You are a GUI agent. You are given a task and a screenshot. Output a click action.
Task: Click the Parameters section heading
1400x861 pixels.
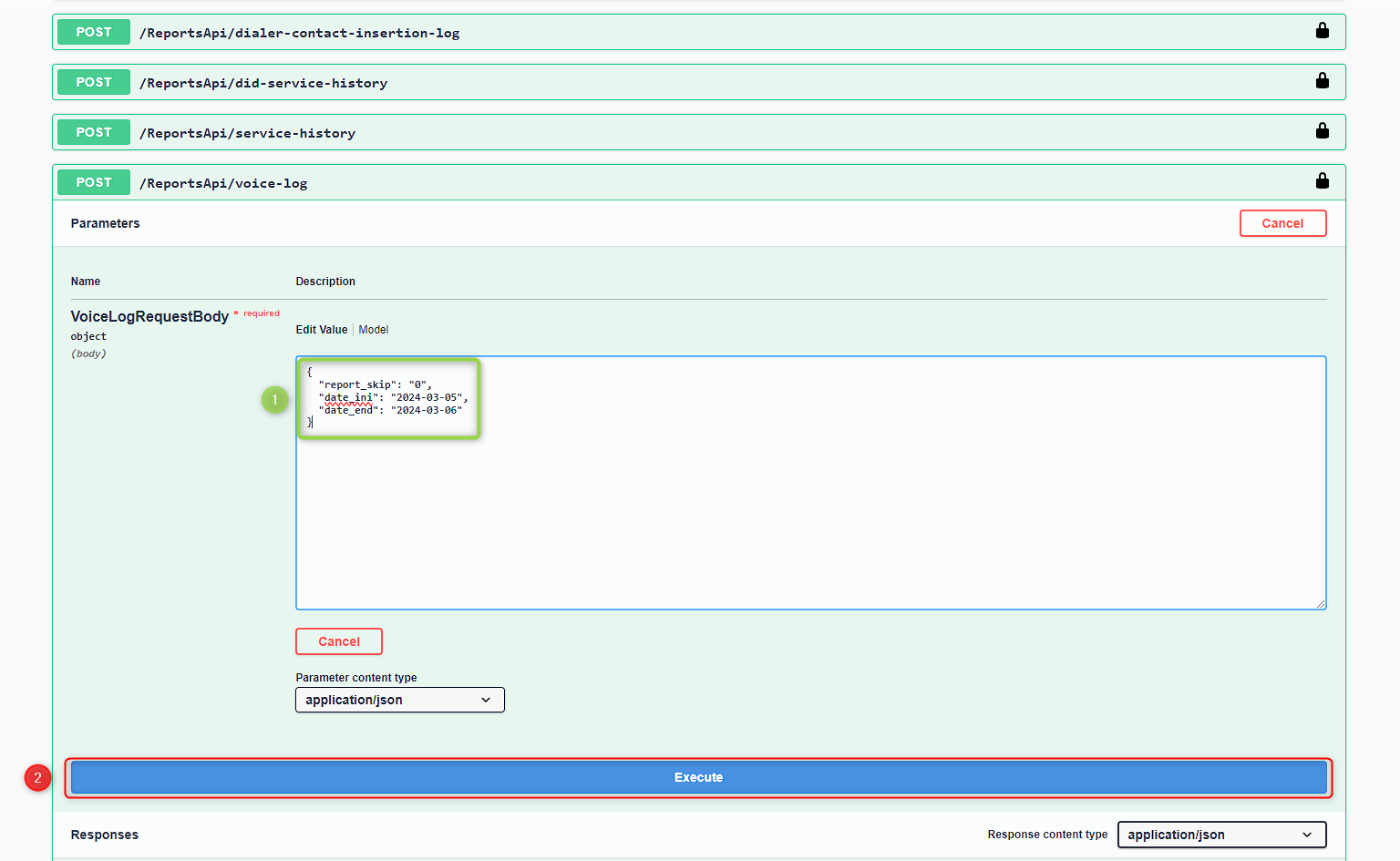coord(105,223)
